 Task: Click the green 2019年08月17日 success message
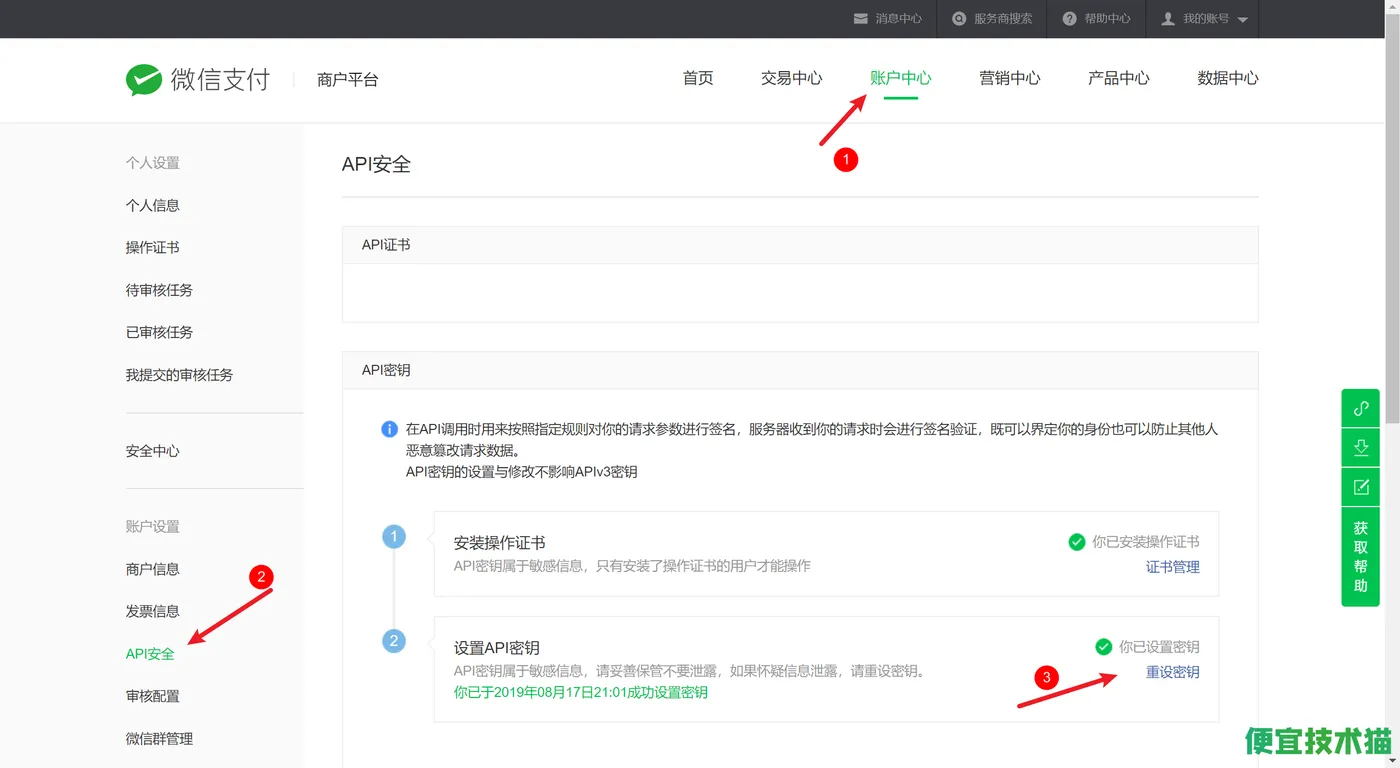[x=581, y=692]
